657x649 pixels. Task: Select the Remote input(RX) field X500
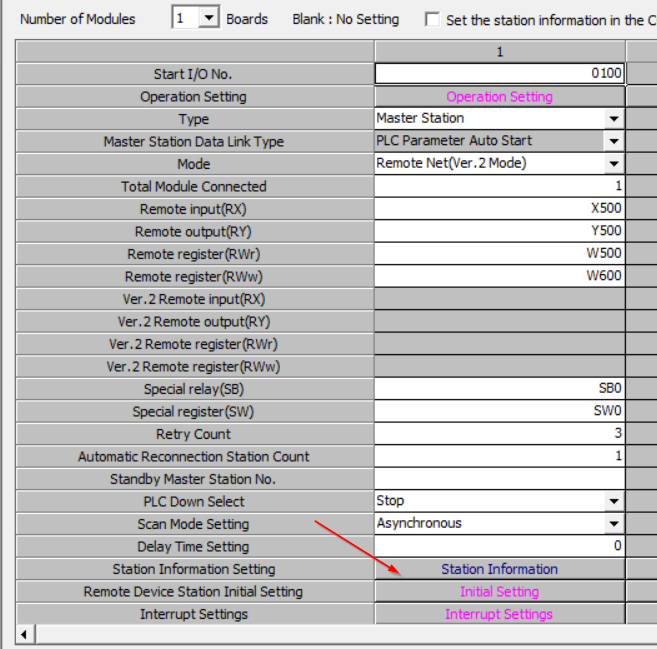click(x=499, y=209)
